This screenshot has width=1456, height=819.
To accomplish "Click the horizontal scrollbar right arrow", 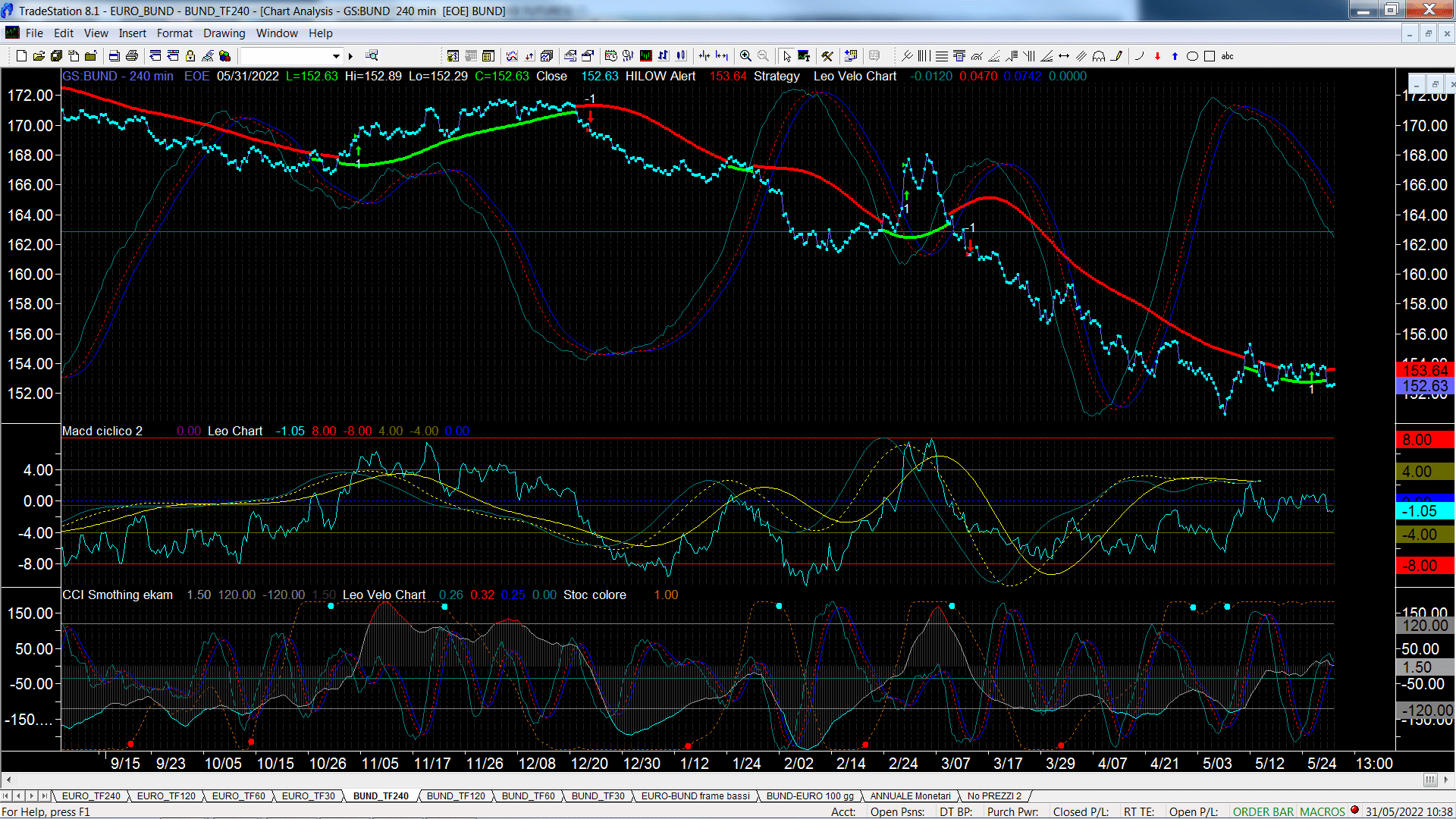I will (x=1447, y=780).
